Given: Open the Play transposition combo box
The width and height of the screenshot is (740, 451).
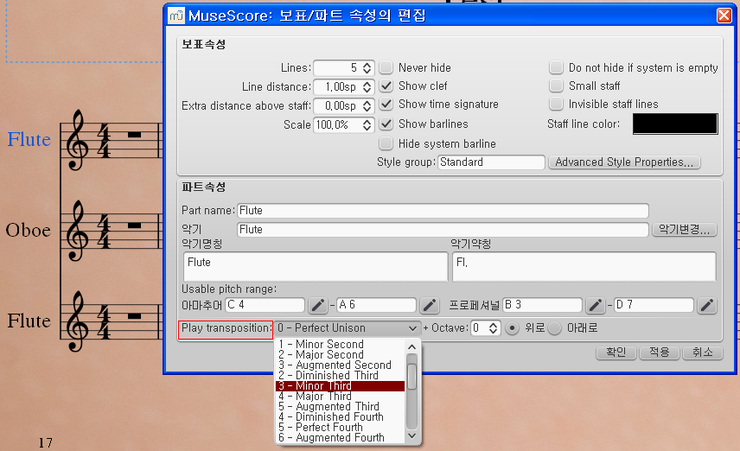Looking at the screenshot, I should 347,328.
